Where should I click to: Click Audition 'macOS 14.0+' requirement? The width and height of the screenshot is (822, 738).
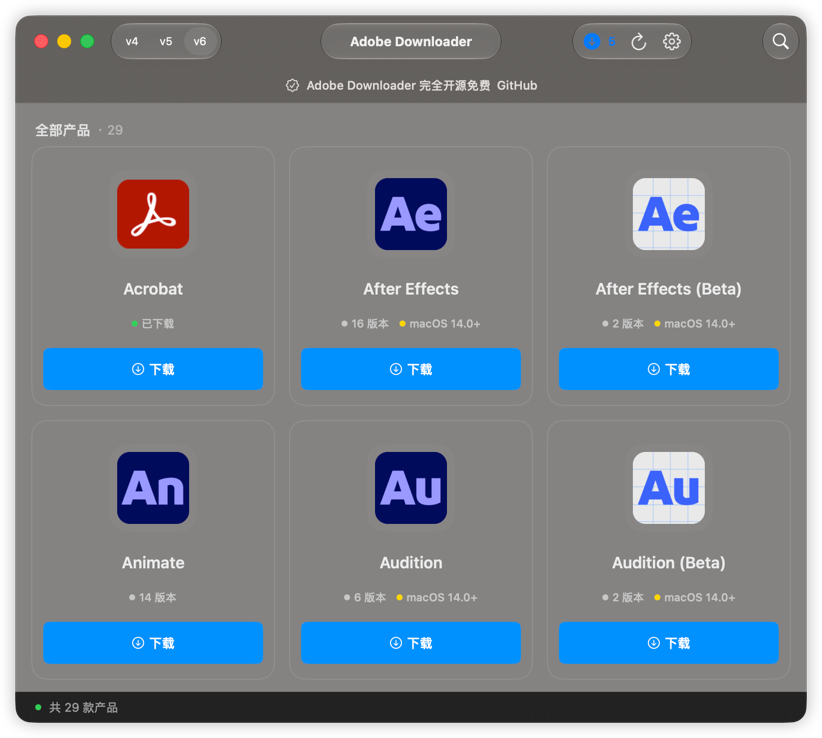point(442,598)
